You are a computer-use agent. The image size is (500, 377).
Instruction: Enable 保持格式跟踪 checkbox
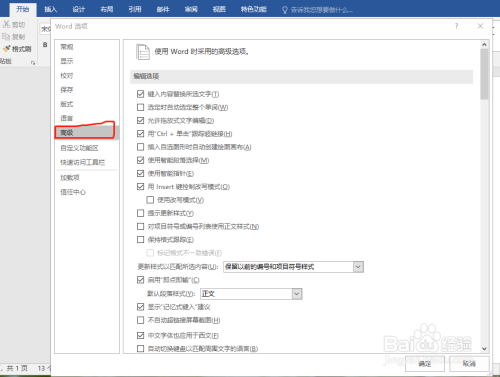141,239
